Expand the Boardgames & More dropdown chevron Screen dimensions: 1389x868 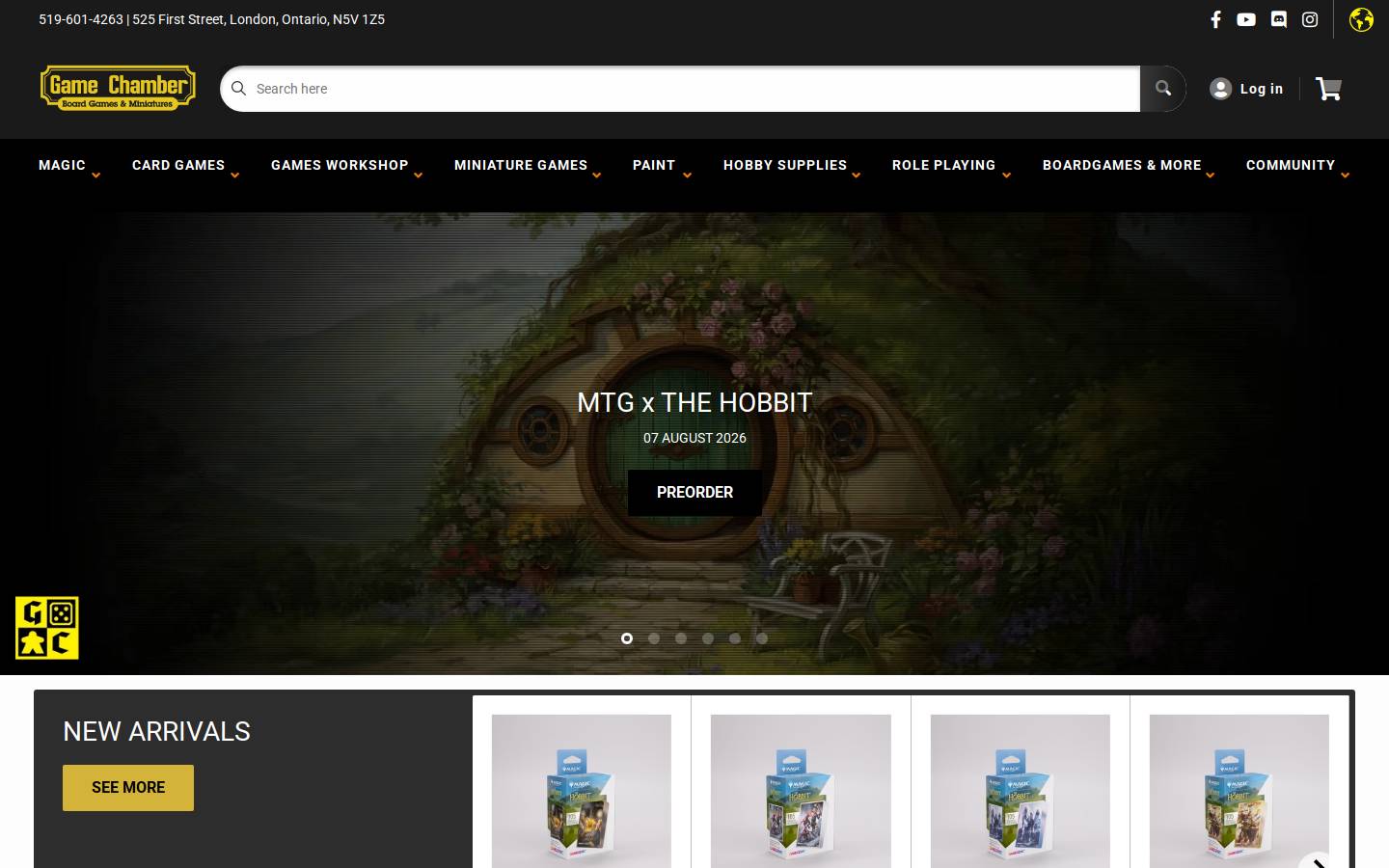coord(1210,175)
